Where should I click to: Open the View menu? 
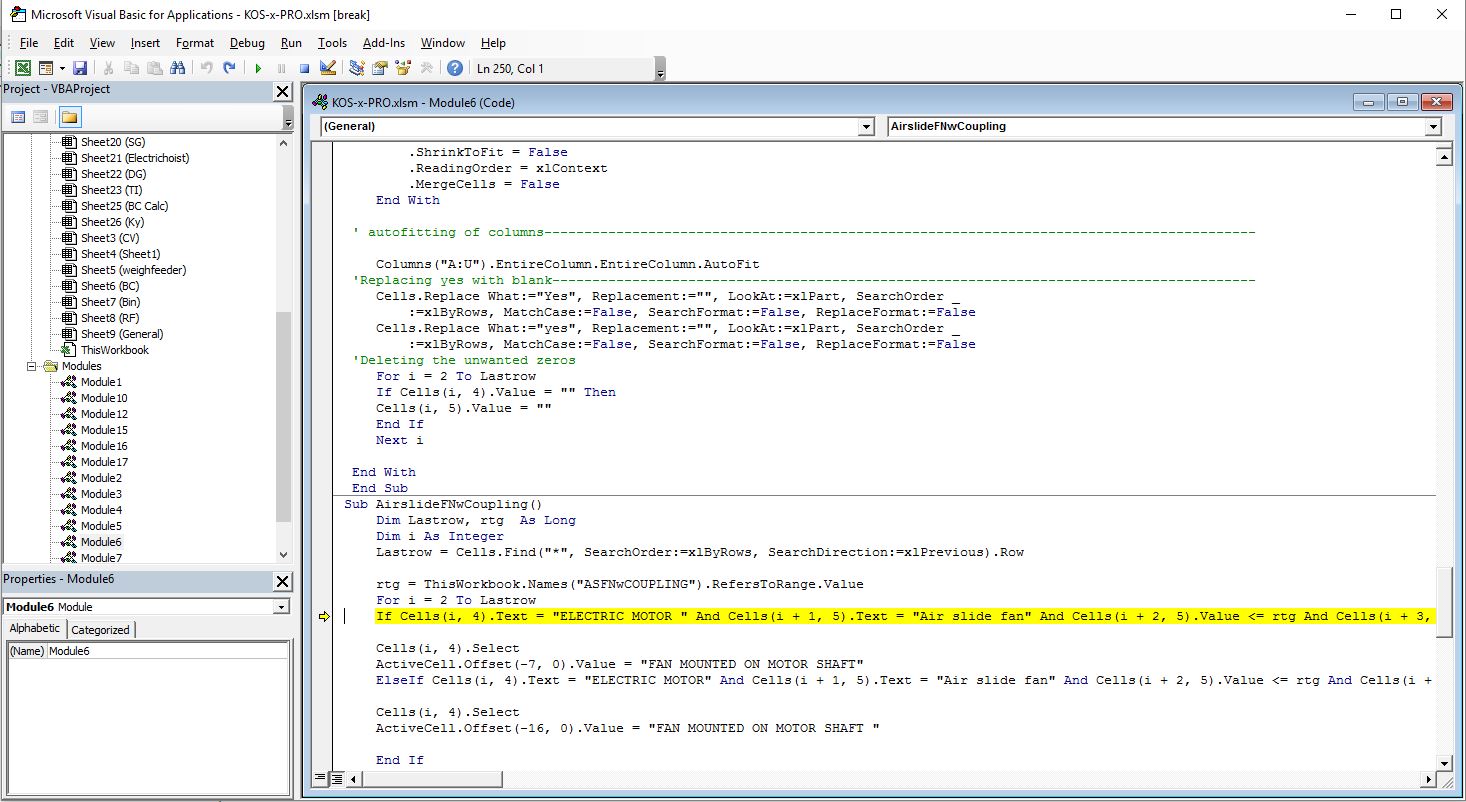point(102,43)
